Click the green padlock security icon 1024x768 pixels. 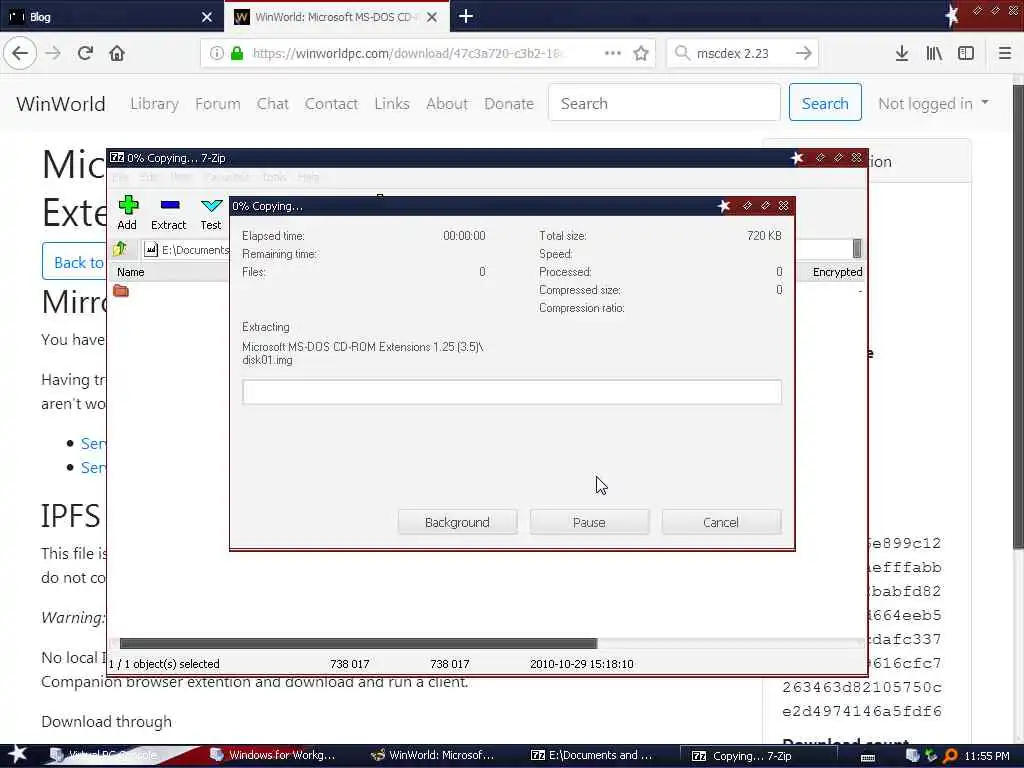click(x=237, y=53)
